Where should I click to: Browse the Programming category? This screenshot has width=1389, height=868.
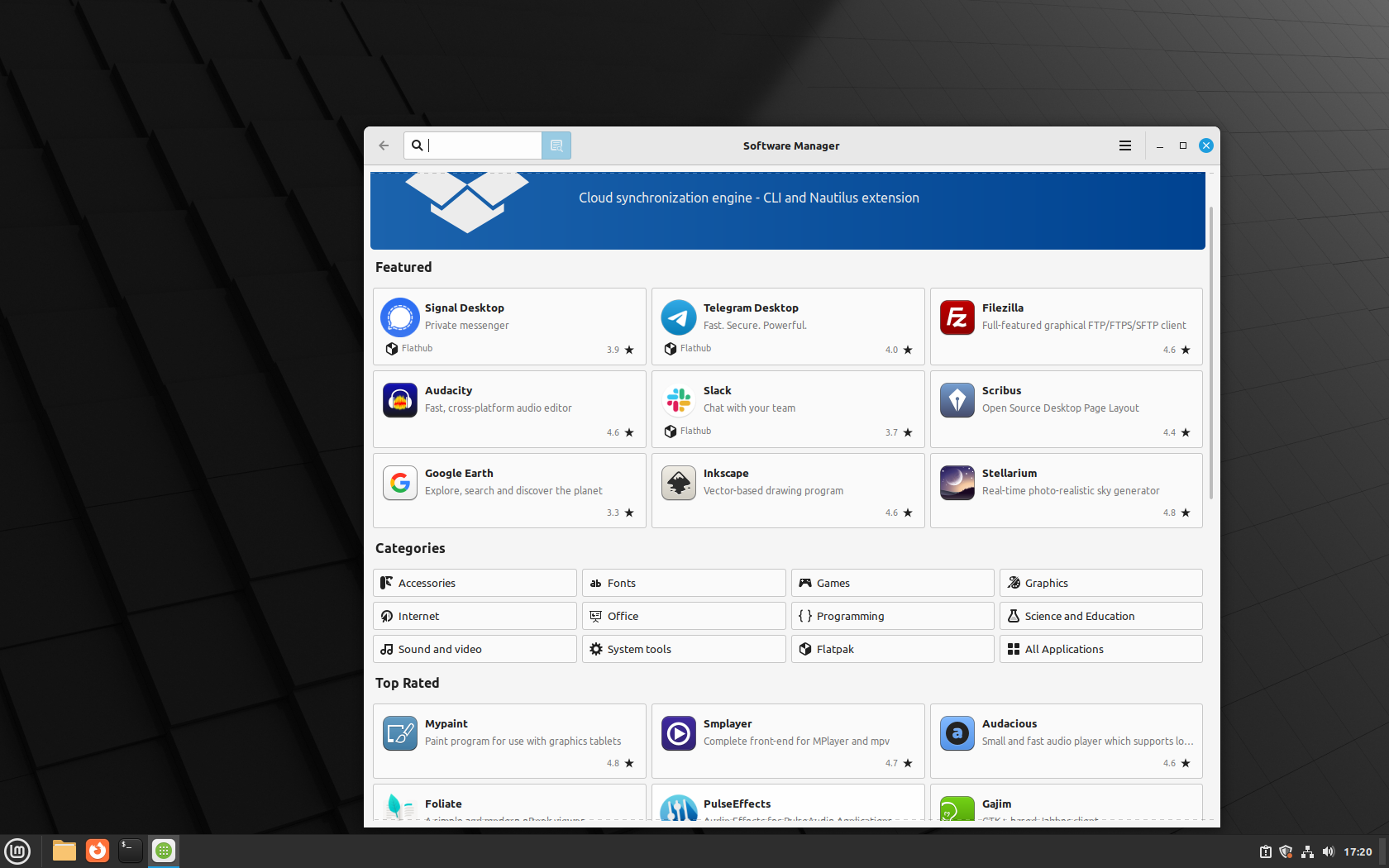tap(893, 616)
